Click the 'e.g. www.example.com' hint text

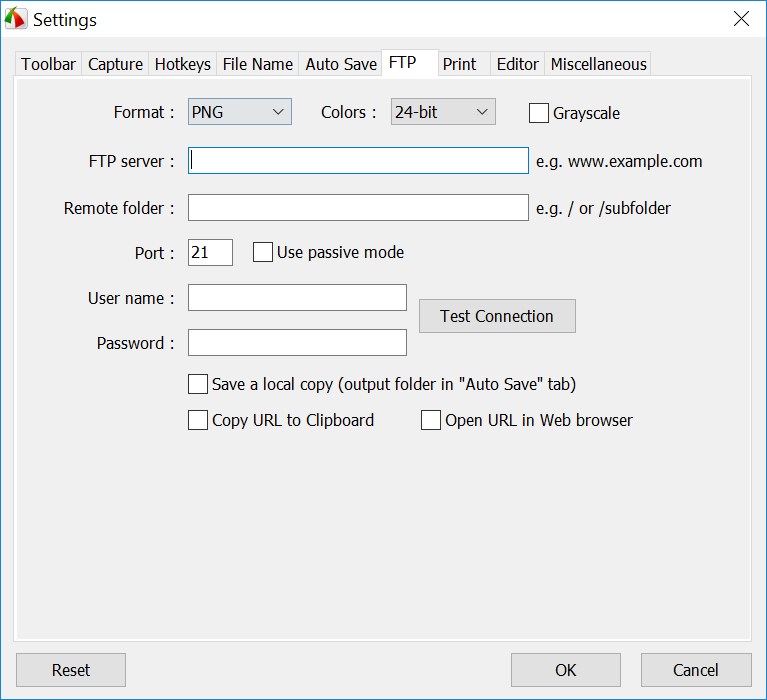pos(619,161)
